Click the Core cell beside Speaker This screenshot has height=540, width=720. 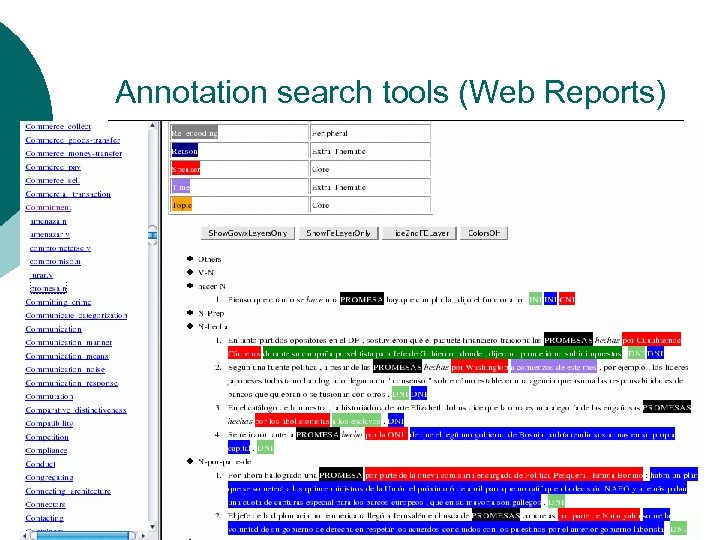(x=371, y=169)
